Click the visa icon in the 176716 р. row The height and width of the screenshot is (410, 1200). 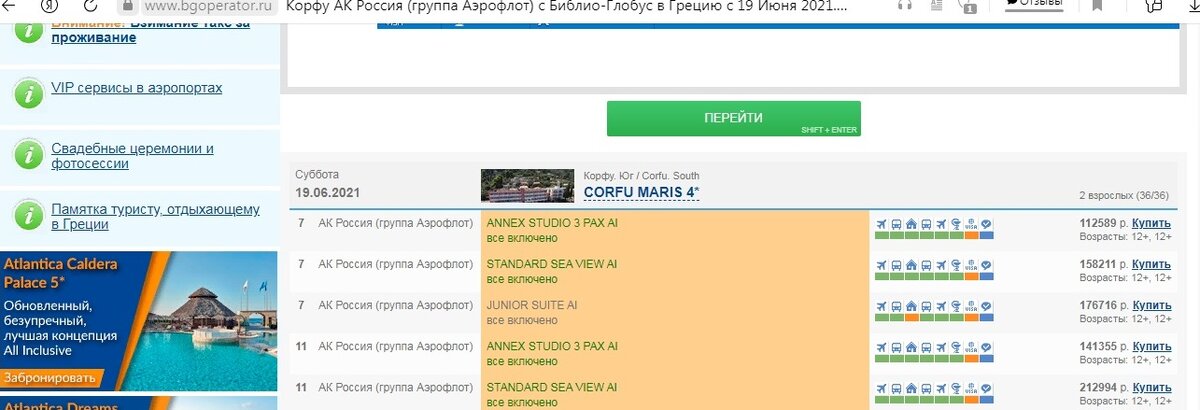click(971, 305)
